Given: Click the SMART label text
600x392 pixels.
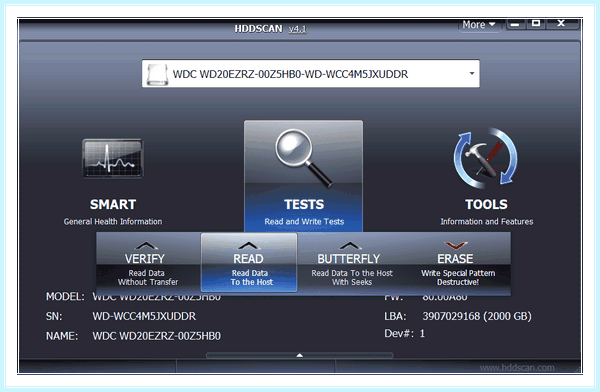Looking at the screenshot, I should (x=113, y=204).
